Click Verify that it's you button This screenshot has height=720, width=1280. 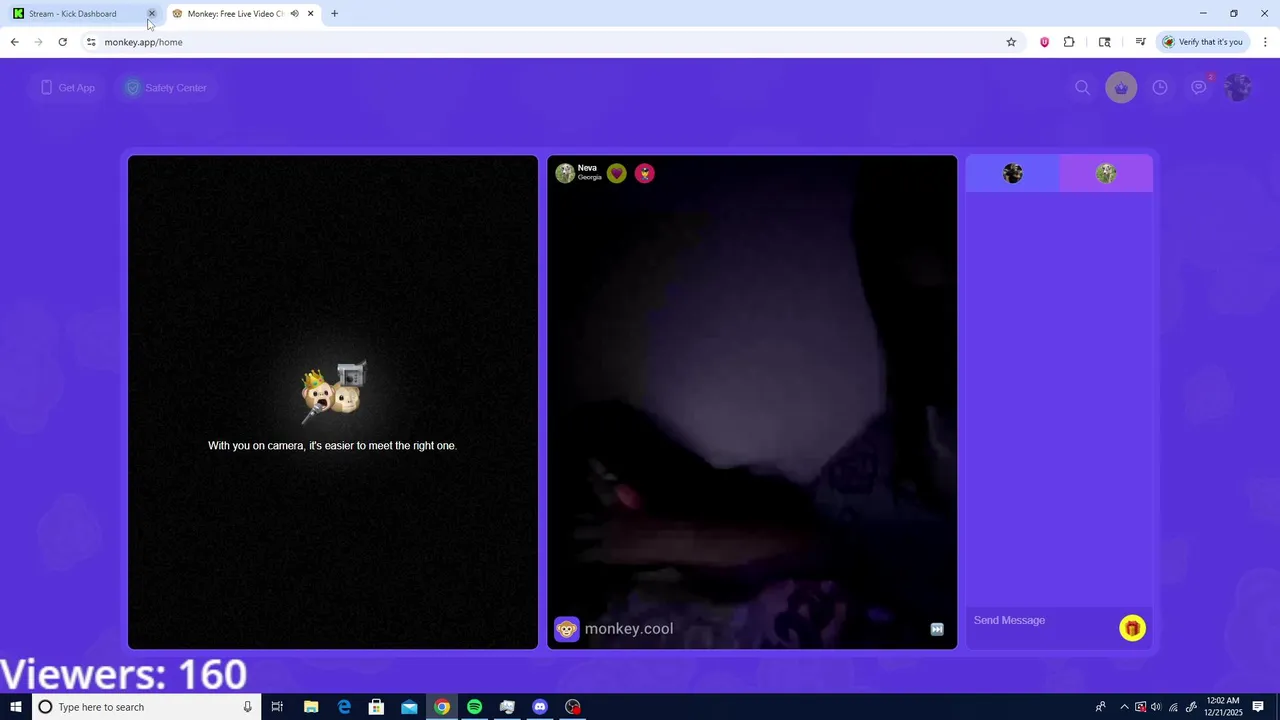point(1203,42)
